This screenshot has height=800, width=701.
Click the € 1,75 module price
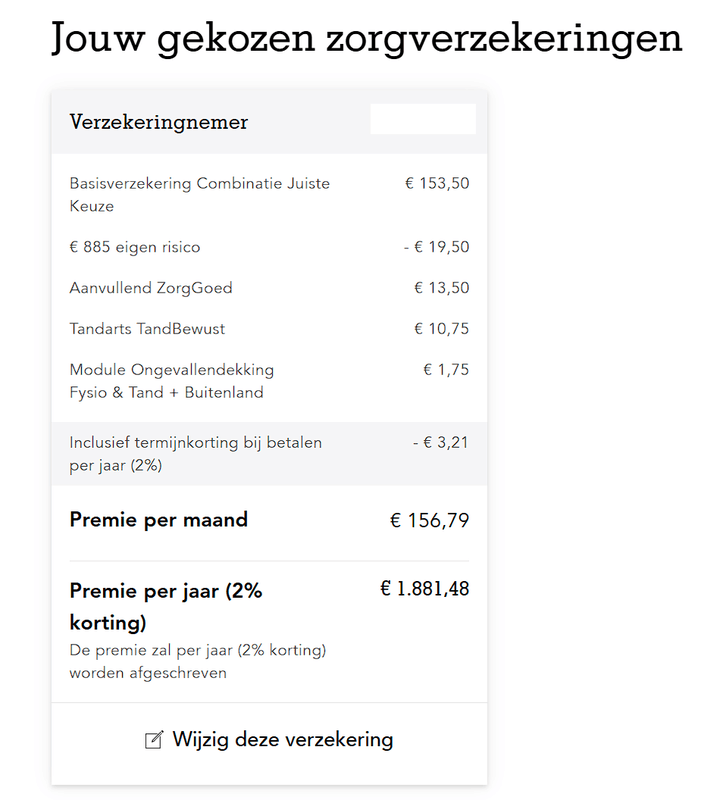(x=446, y=370)
